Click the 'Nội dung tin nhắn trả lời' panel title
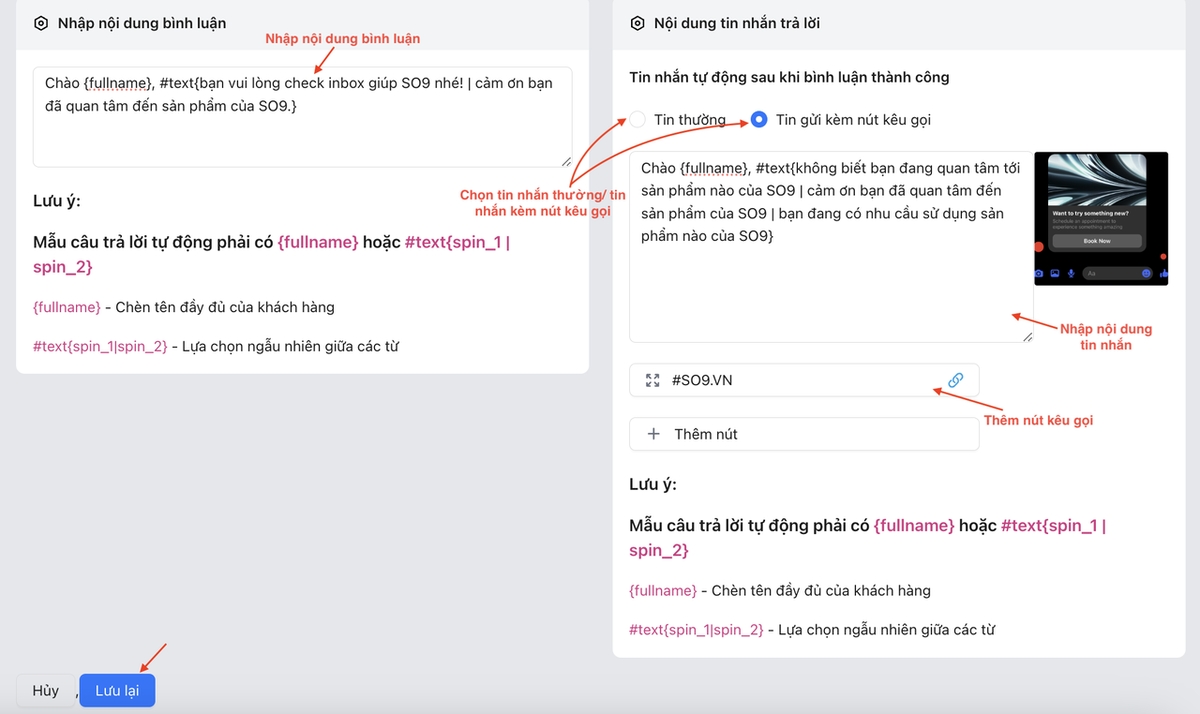1200x714 pixels. (x=737, y=23)
